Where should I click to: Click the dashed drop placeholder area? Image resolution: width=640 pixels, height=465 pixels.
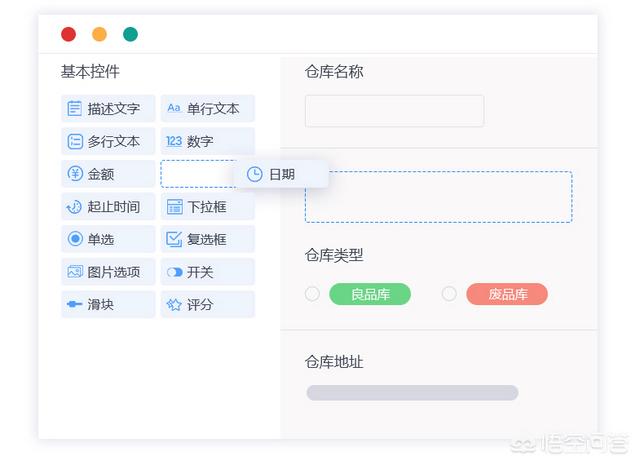(438, 197)
